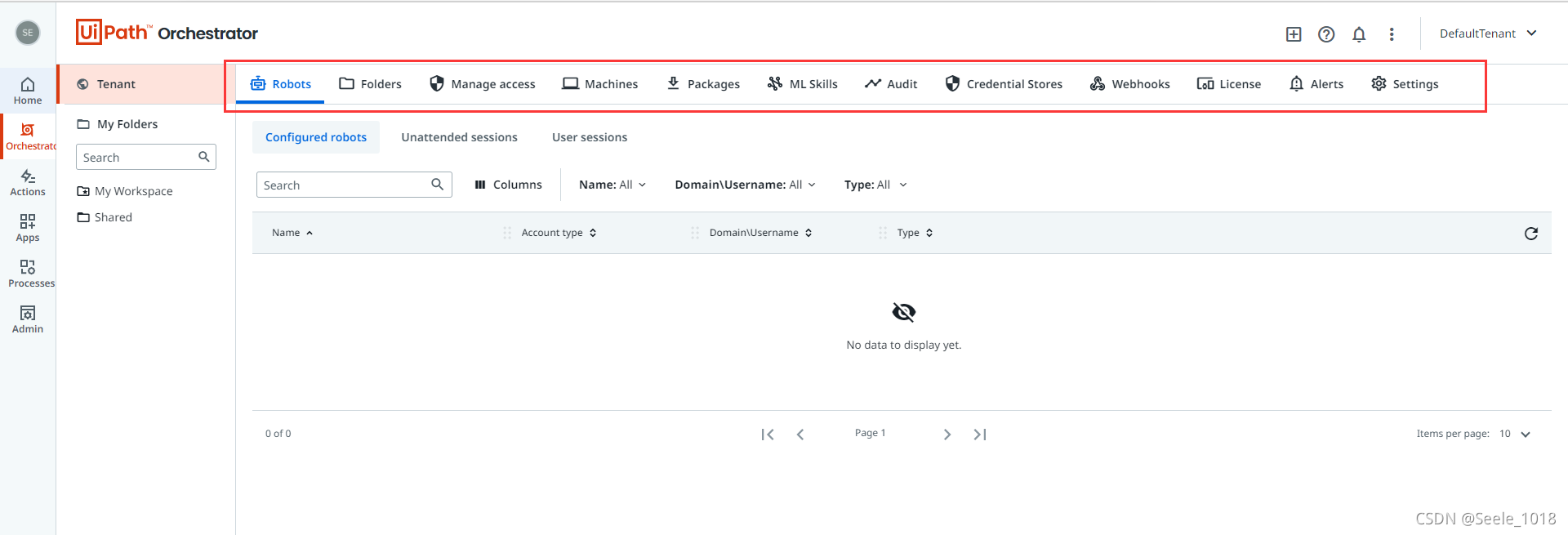This screenshot has height=535, width=1568.
Task: Switch to the Settings tab
Action: pyautogui.click(x=1405, y=84)
